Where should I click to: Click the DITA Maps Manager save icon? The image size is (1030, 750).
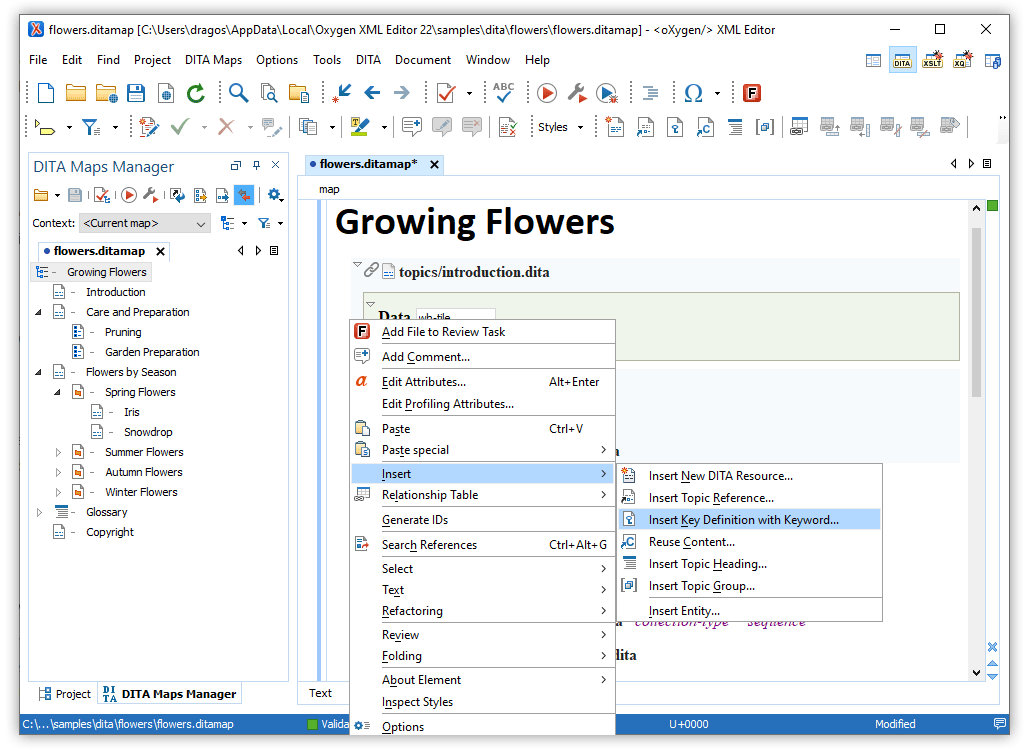(x=75, y=195)
